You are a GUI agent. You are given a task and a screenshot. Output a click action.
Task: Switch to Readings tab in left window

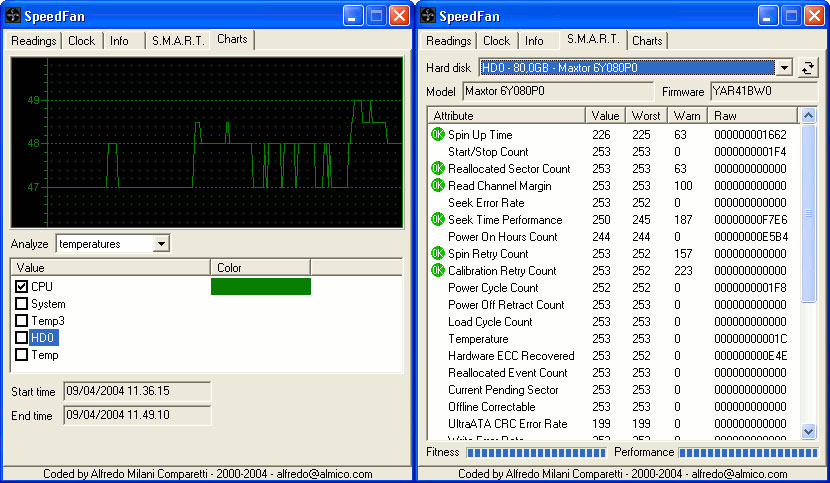[x=34, y=41]
